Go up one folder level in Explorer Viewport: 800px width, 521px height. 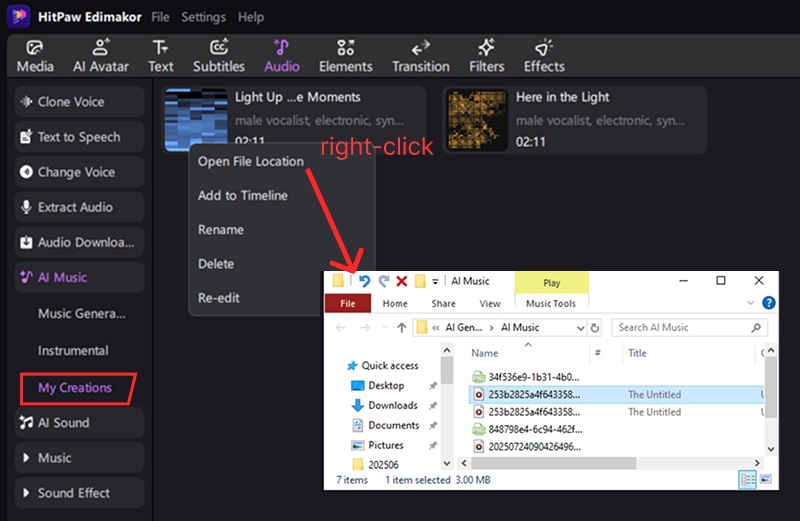[x=402, y=328]
